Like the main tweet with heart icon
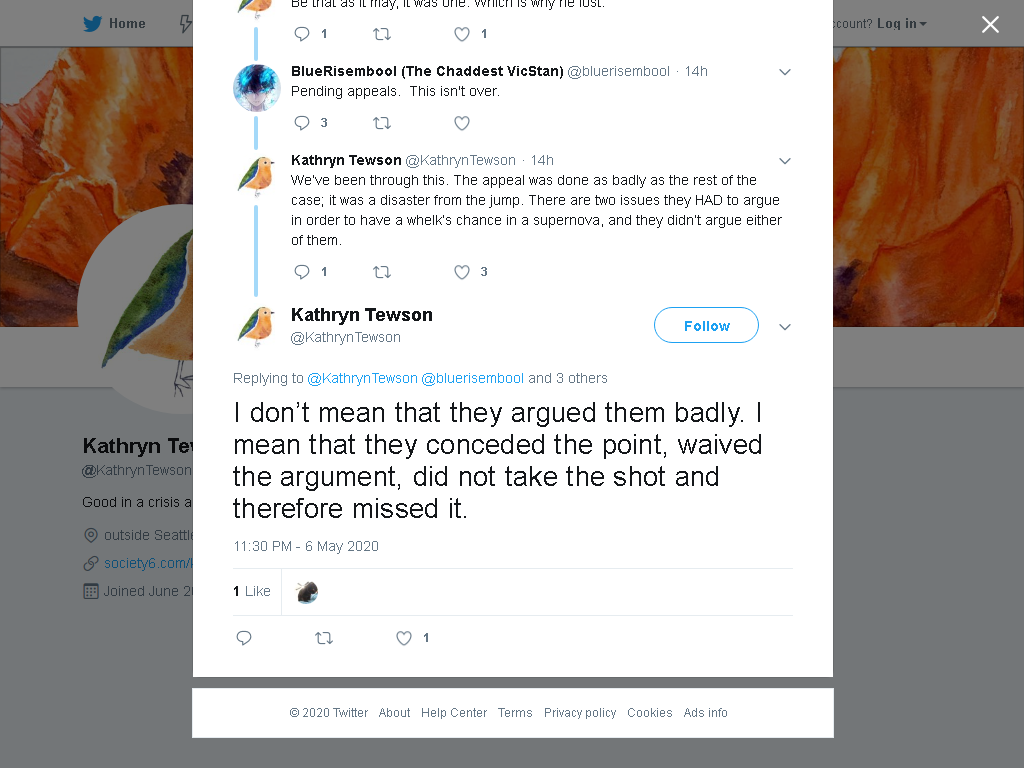The height and width of the screenshot is (768, 1024). (404, 638)
